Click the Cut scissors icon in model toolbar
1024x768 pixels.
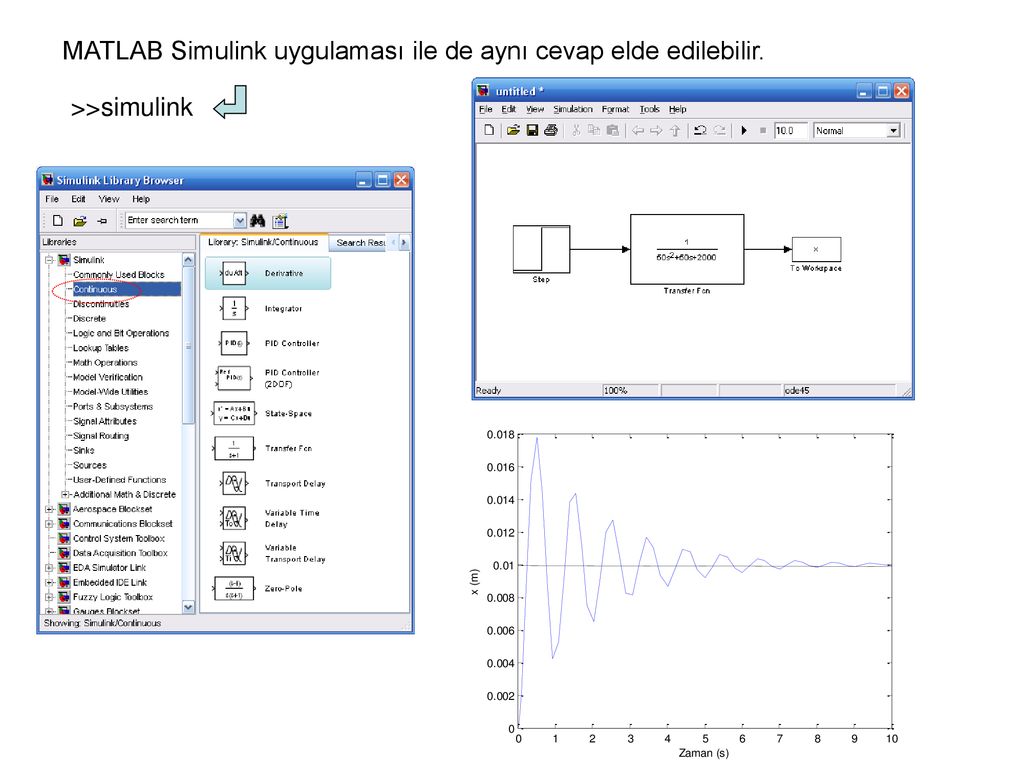click(x=575, y=130)
